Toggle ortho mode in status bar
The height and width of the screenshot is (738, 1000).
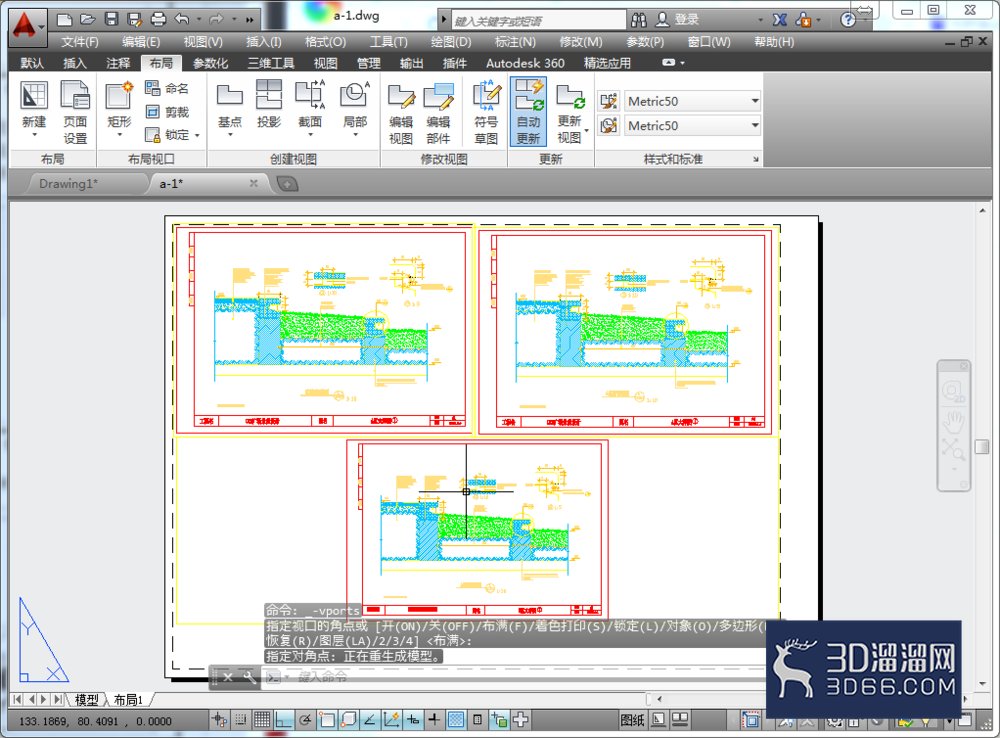284,720
